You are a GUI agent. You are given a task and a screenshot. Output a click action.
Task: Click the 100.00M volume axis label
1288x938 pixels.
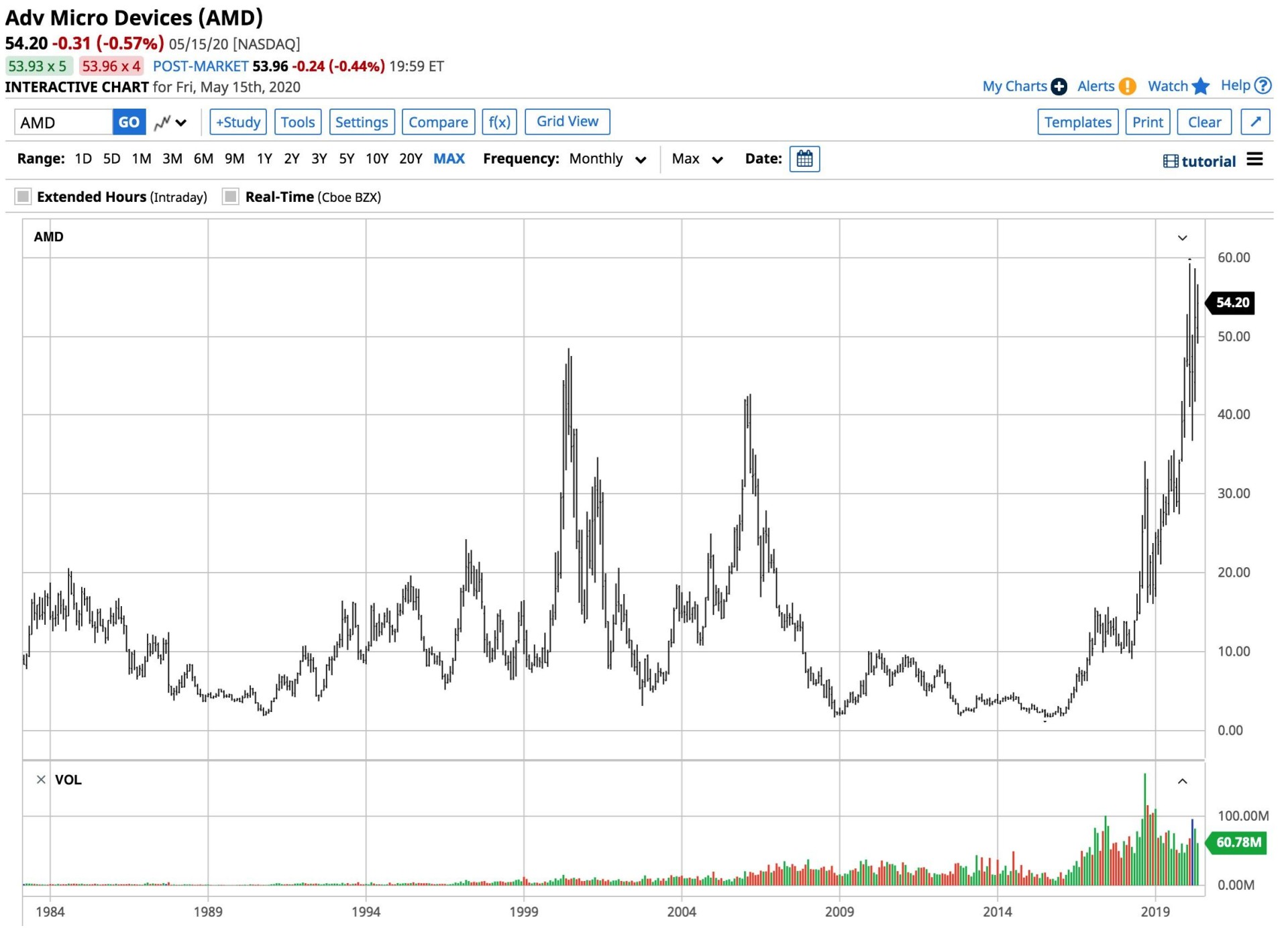1242,816
